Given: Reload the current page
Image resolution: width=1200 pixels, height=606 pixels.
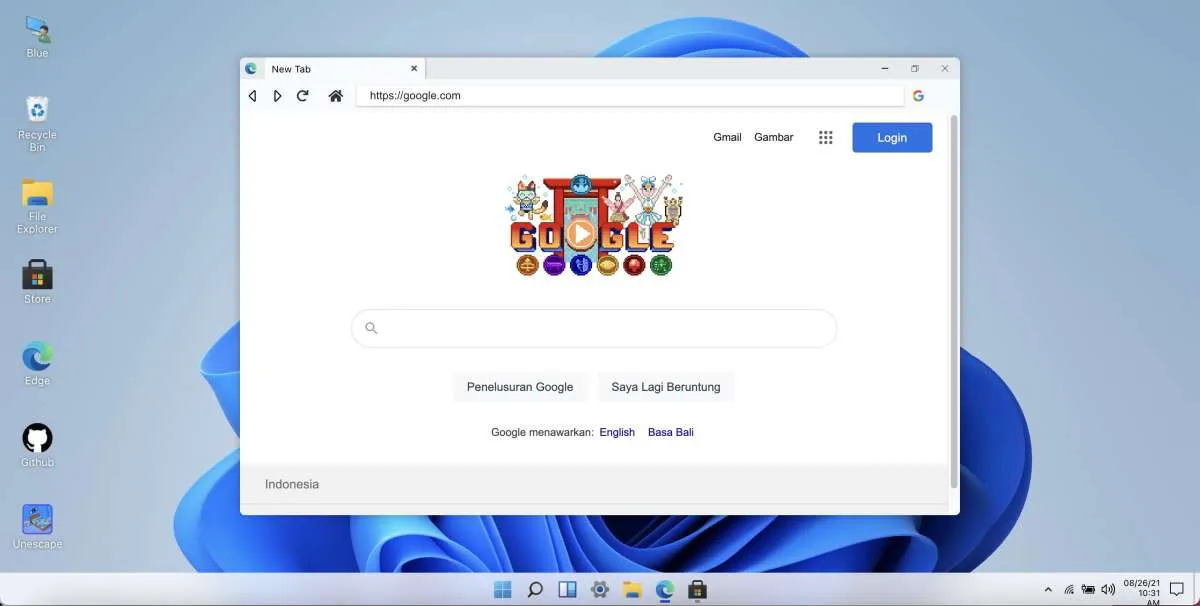Looking at the screenshot, I should click(302, 95).
